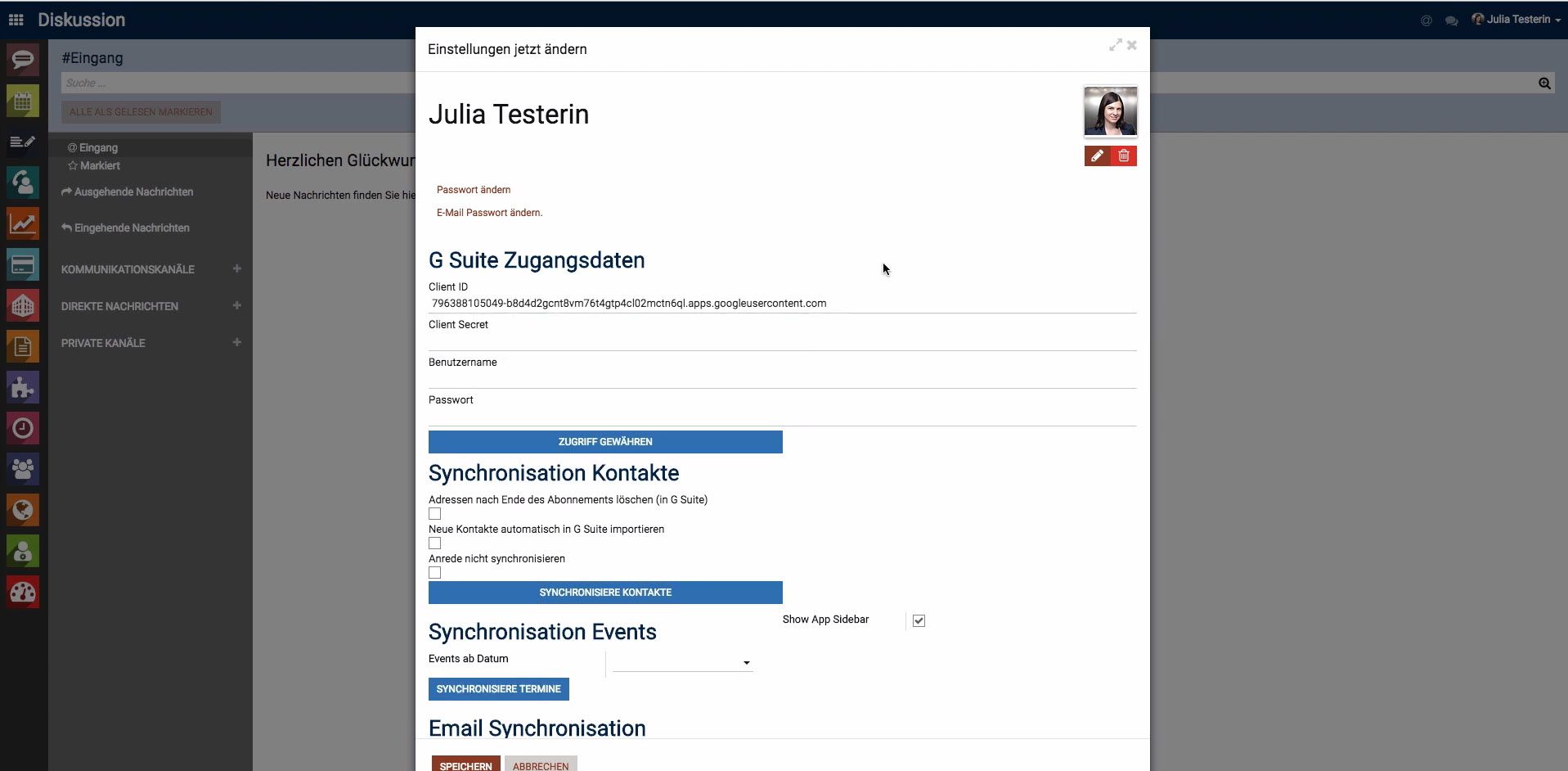
Task: Enable Neue Kontakte automatisch importieren
Action: click(x=434, y=543)
